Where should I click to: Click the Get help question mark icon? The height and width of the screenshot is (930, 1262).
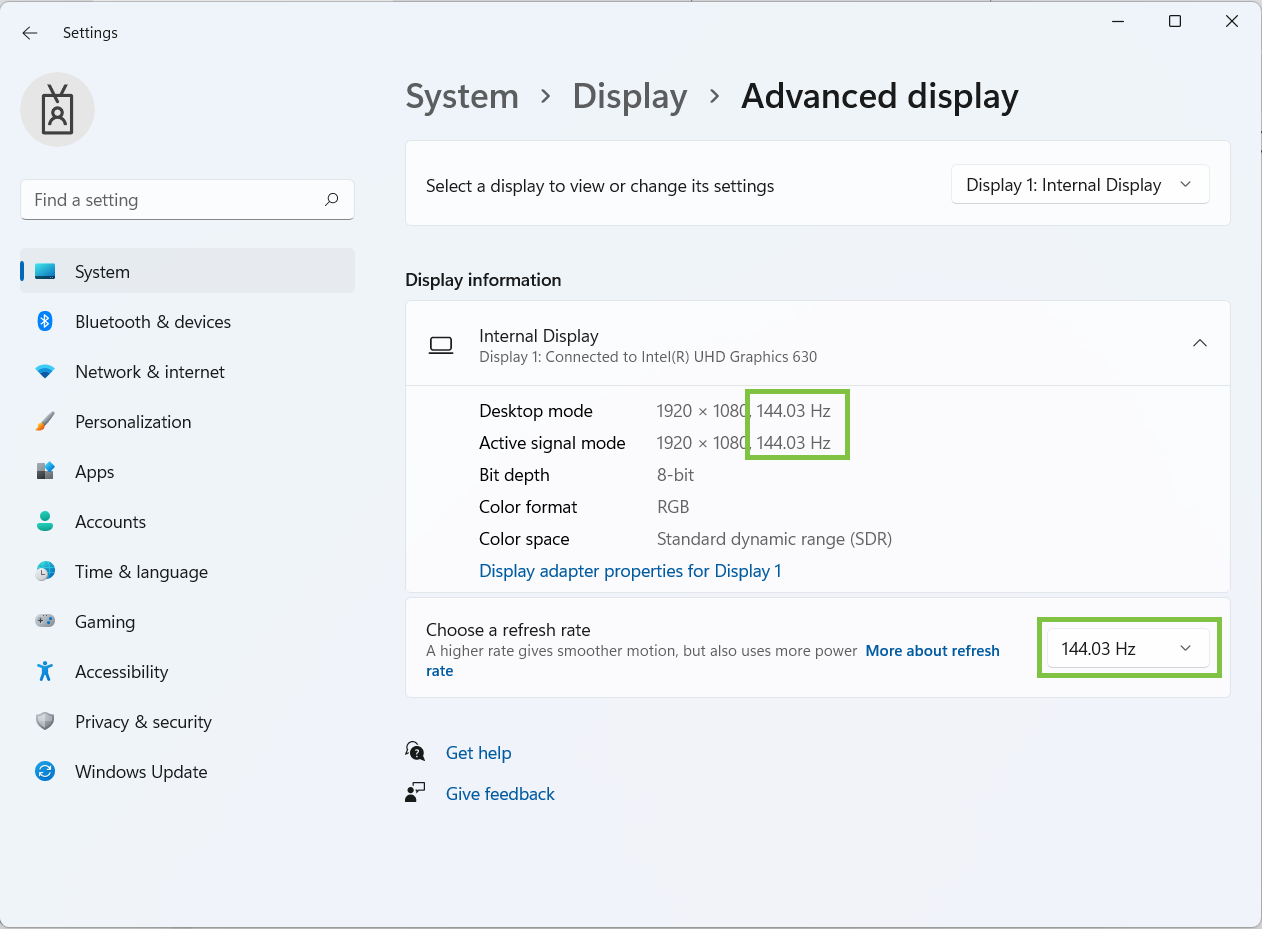pyautogui.click(x=415, y=751)
